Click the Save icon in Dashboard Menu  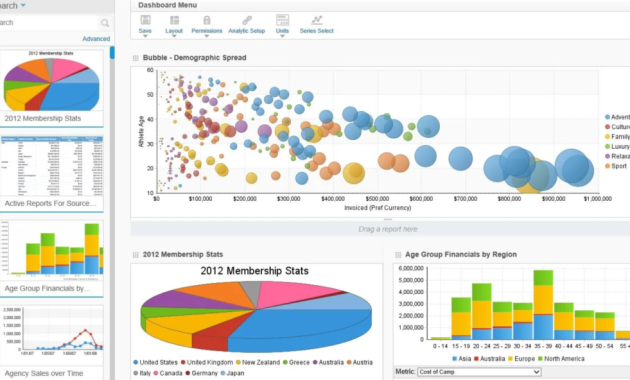[145, 20]
